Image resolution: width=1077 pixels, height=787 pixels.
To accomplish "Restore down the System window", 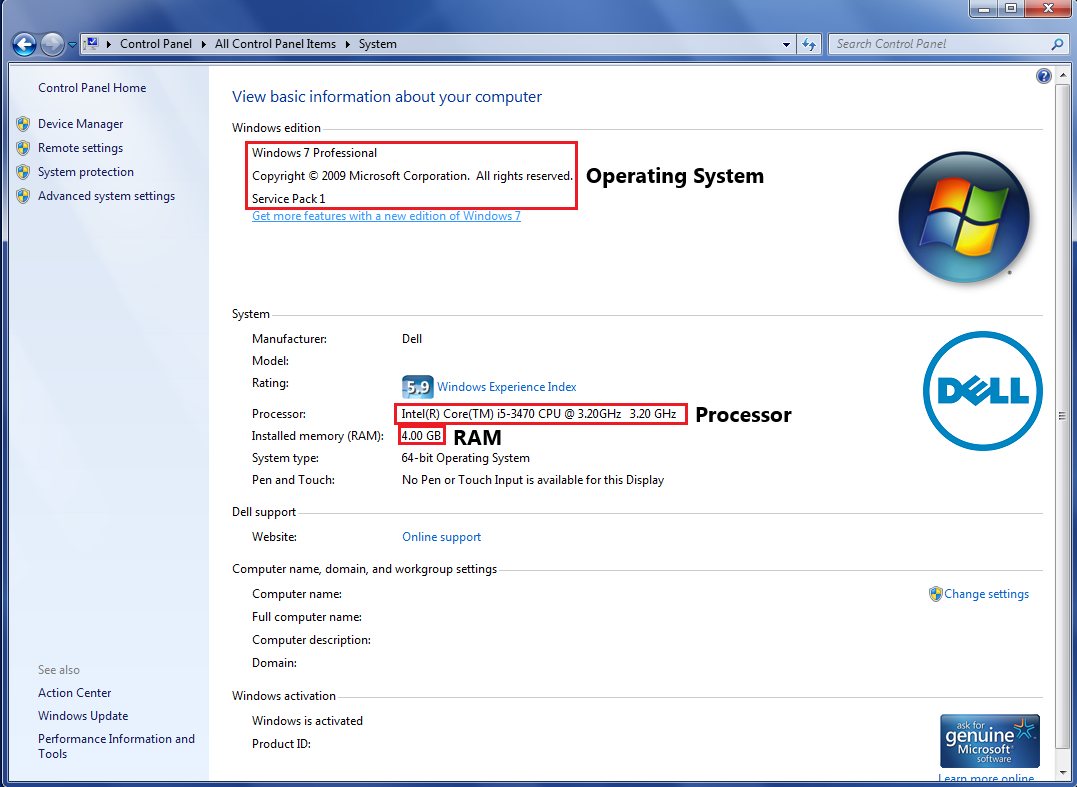I will point(1011,9).
